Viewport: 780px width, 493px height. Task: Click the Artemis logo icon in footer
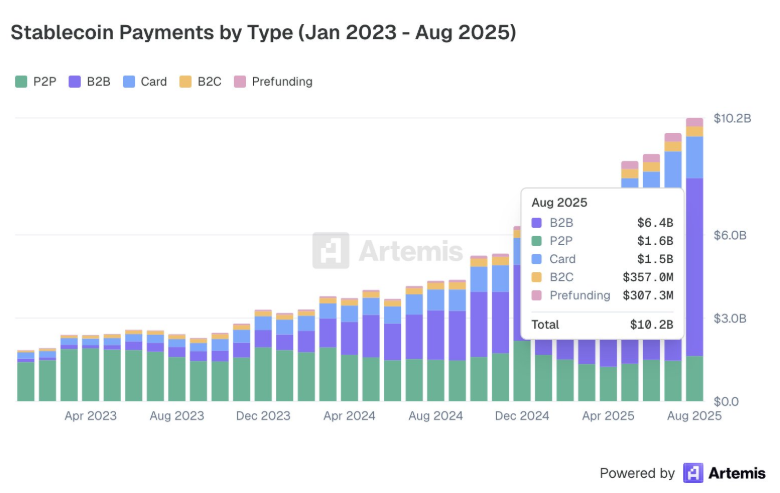(x=693, y=473)
